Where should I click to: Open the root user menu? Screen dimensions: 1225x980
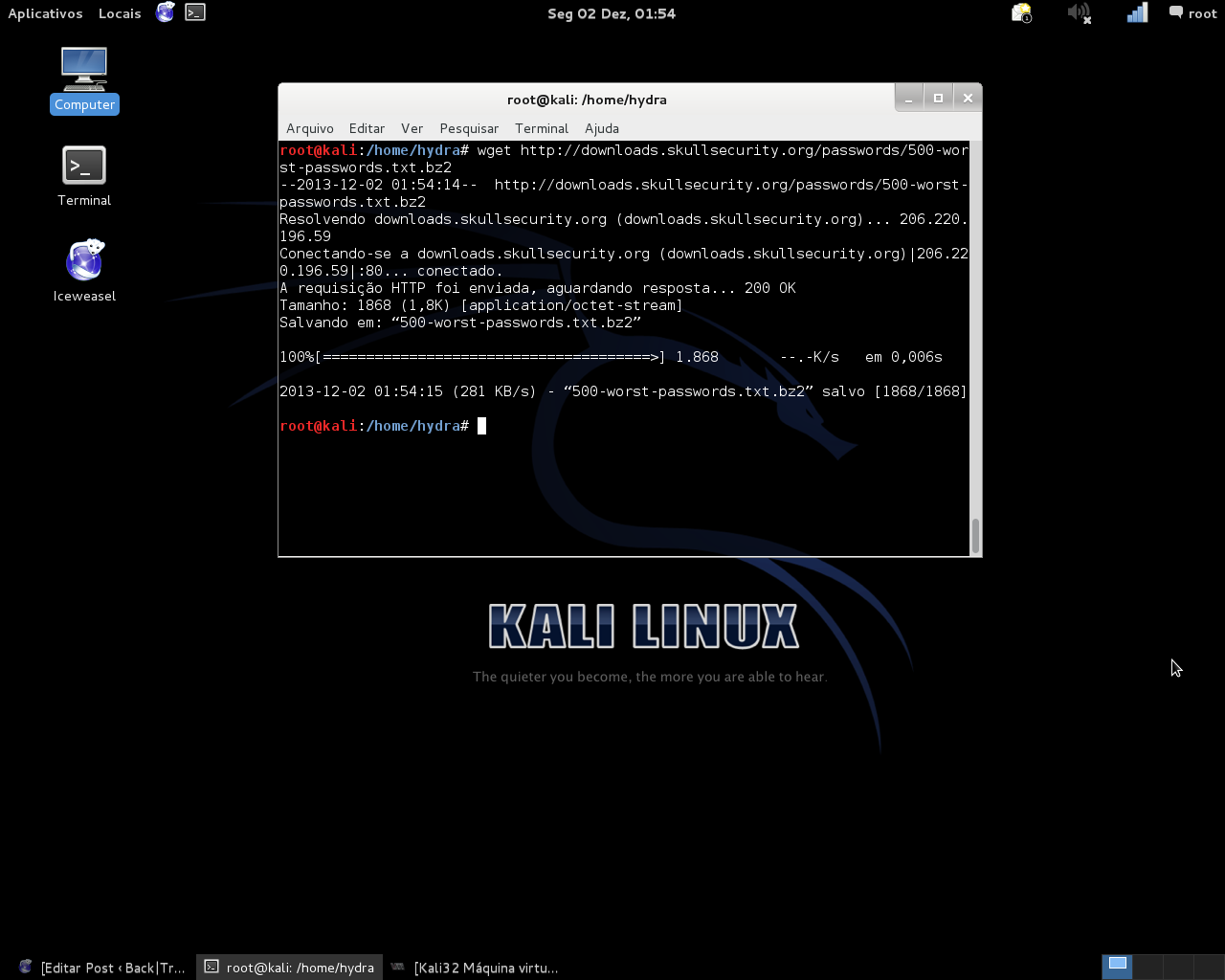click(x=1192, y=13)
